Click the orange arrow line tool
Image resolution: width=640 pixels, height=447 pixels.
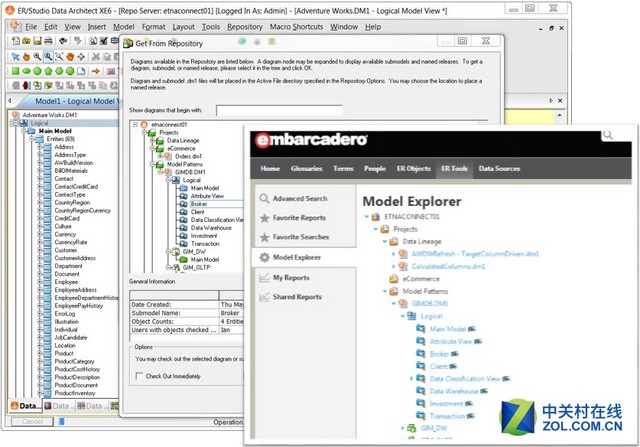coord(96,71)
